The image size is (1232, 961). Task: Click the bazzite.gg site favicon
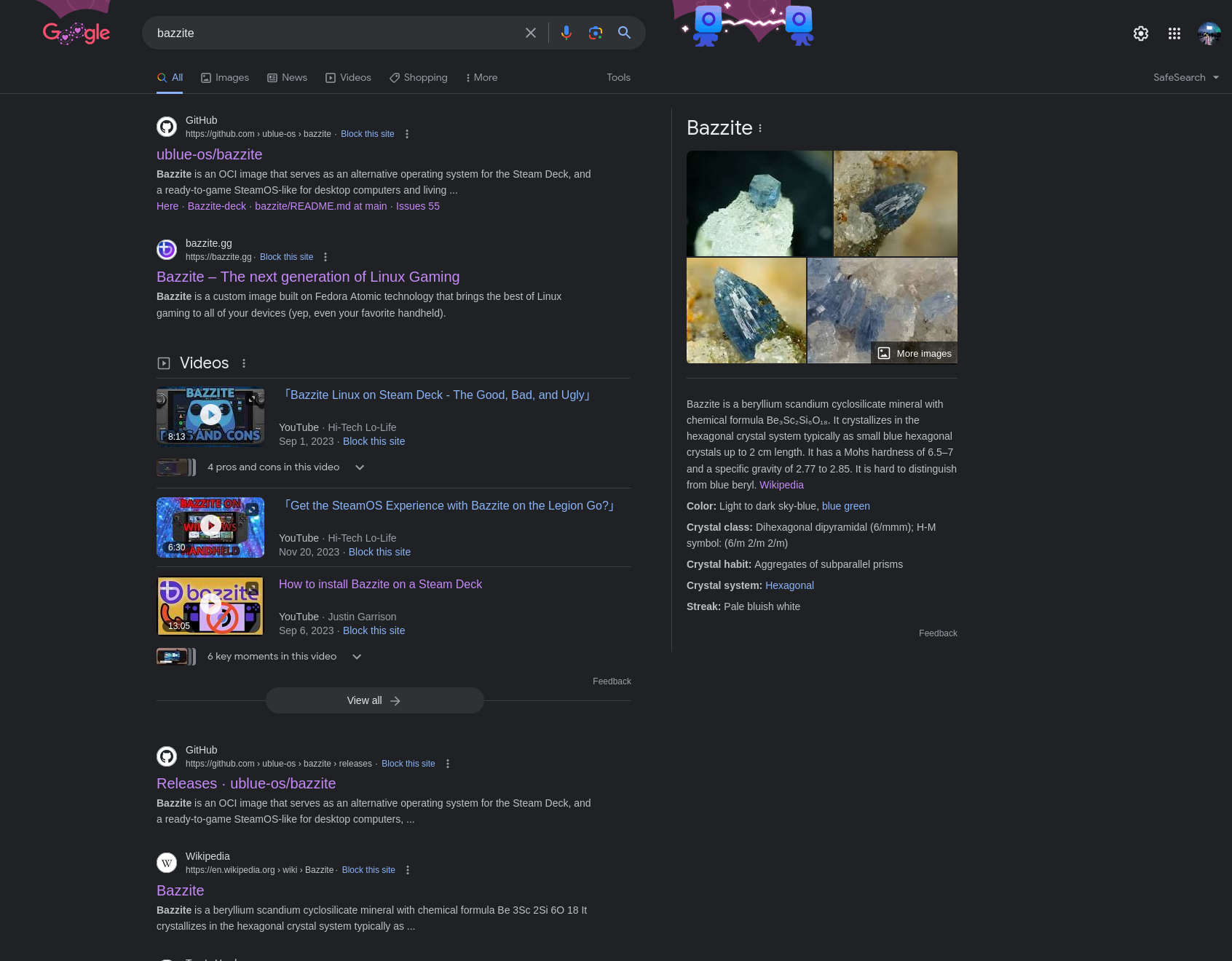167,250
